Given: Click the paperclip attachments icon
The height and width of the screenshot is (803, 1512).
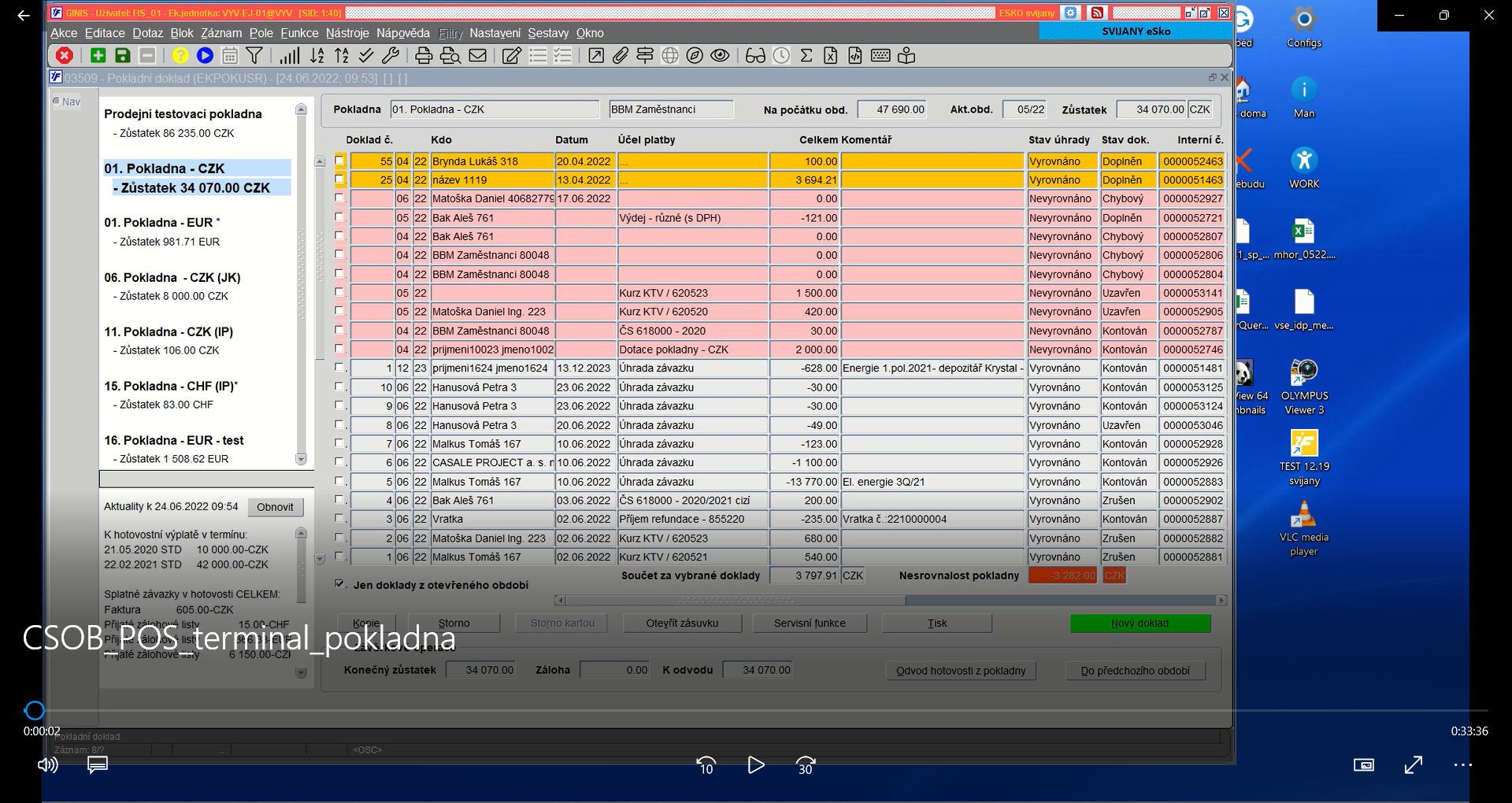Looking at the screenshot, I should coord(621,55).
